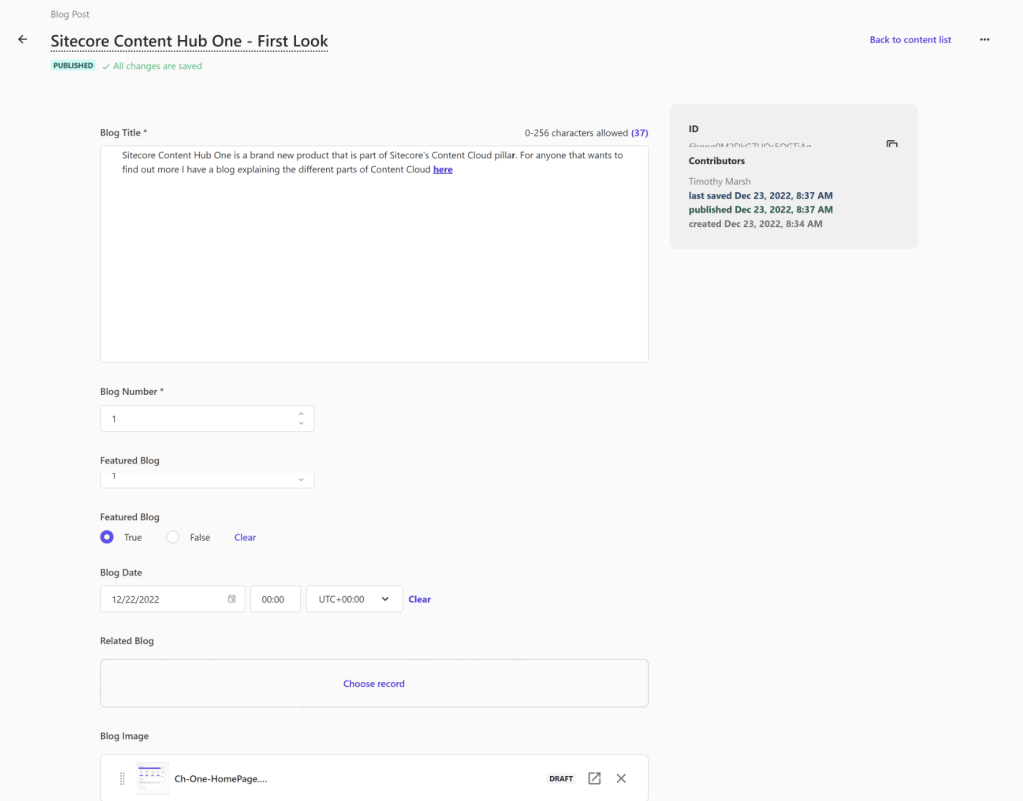The width and height of the screenshot is (1023, 801).
Task: Open the Blog Date calendar picker icon
Action: pos(232,599)
